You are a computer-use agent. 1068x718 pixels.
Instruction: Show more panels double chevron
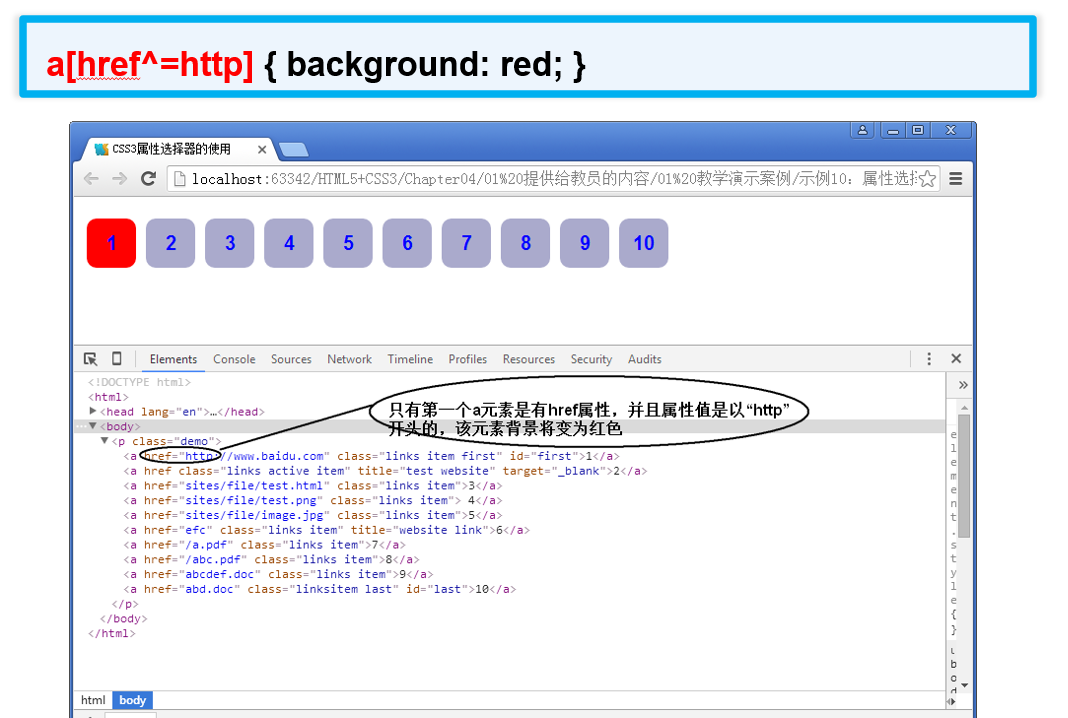click(x=963, y=385)
